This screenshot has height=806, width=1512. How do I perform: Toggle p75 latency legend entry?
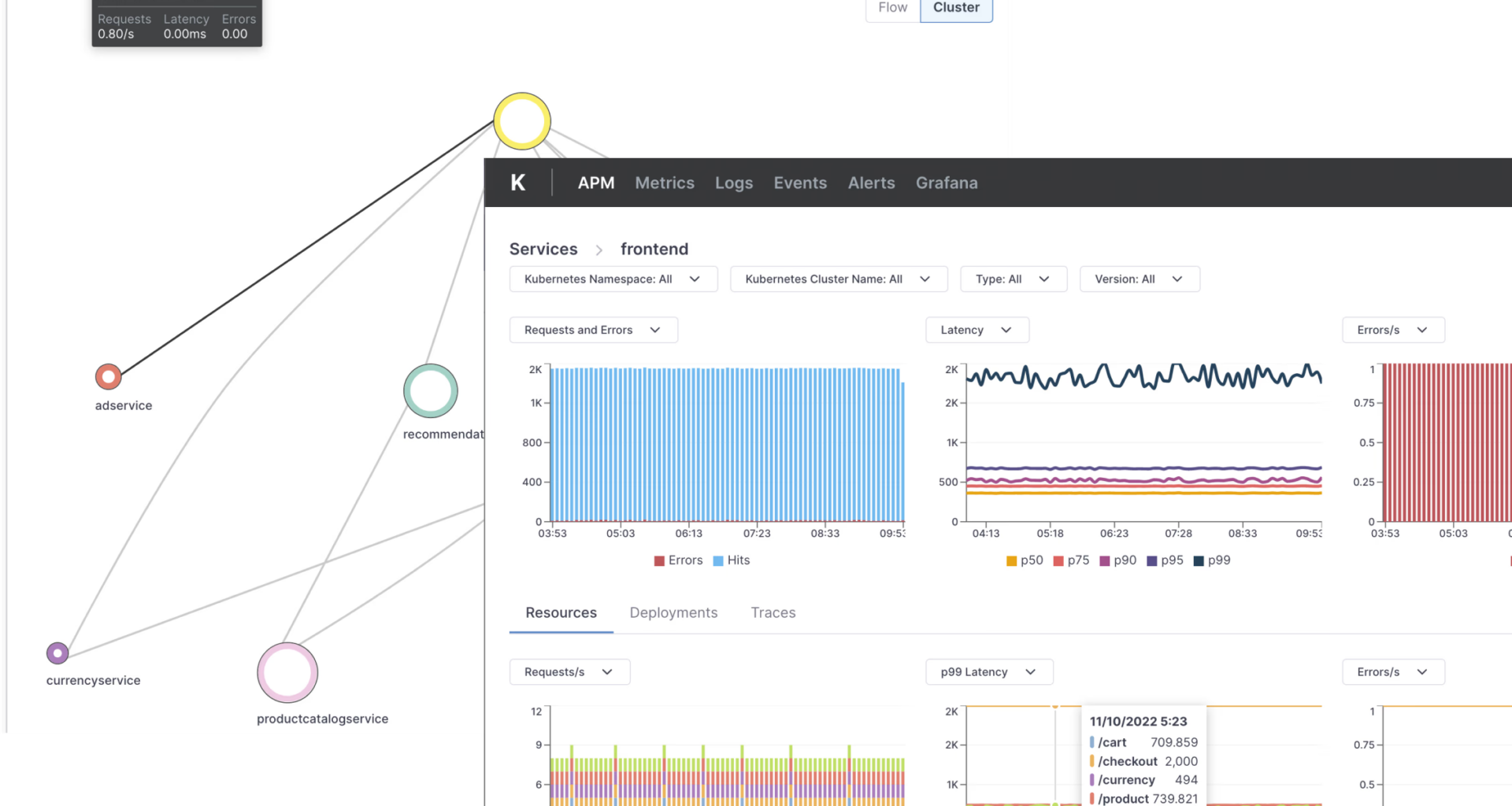tap(1071, 560)
